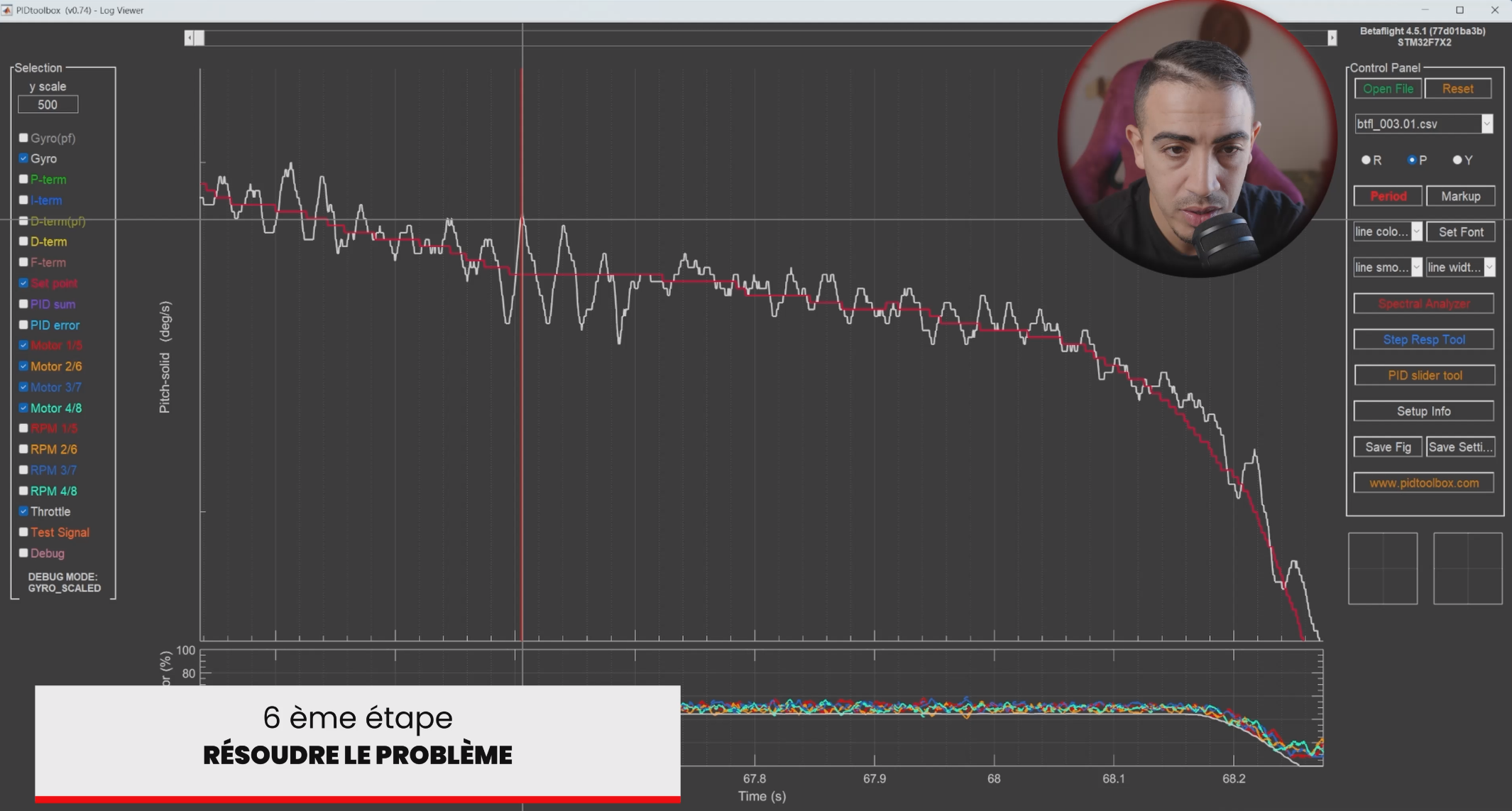
Task: Click the PIDtoolbox app icon in the title bar
Action: [x=7, y=10]
